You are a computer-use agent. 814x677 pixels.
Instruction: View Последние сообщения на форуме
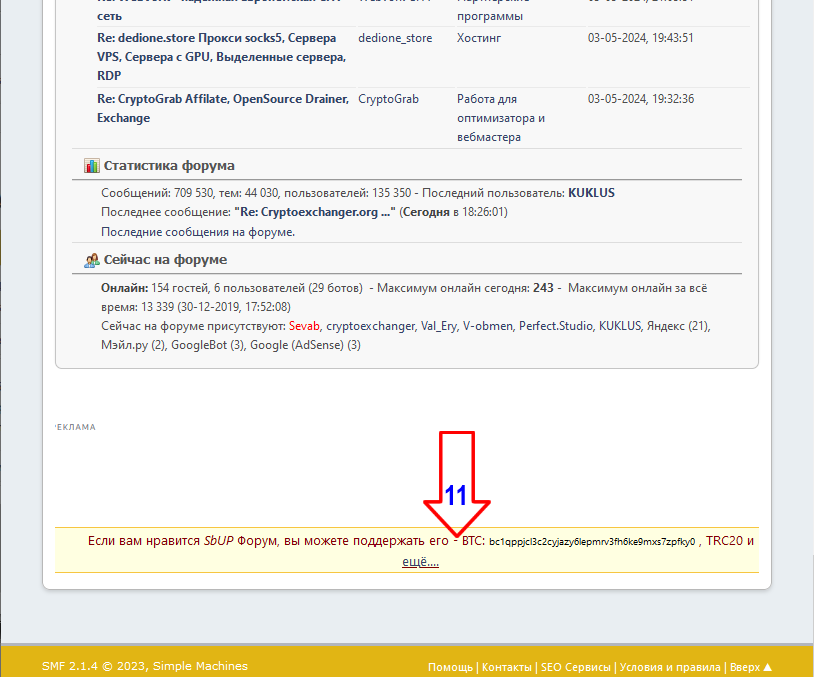(x=198, y=231)
